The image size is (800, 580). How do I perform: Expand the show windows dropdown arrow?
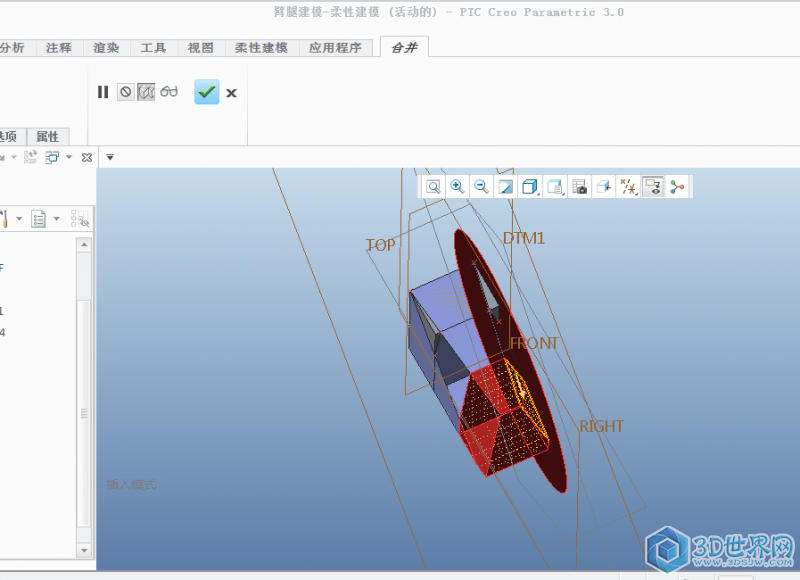[69, 157]
